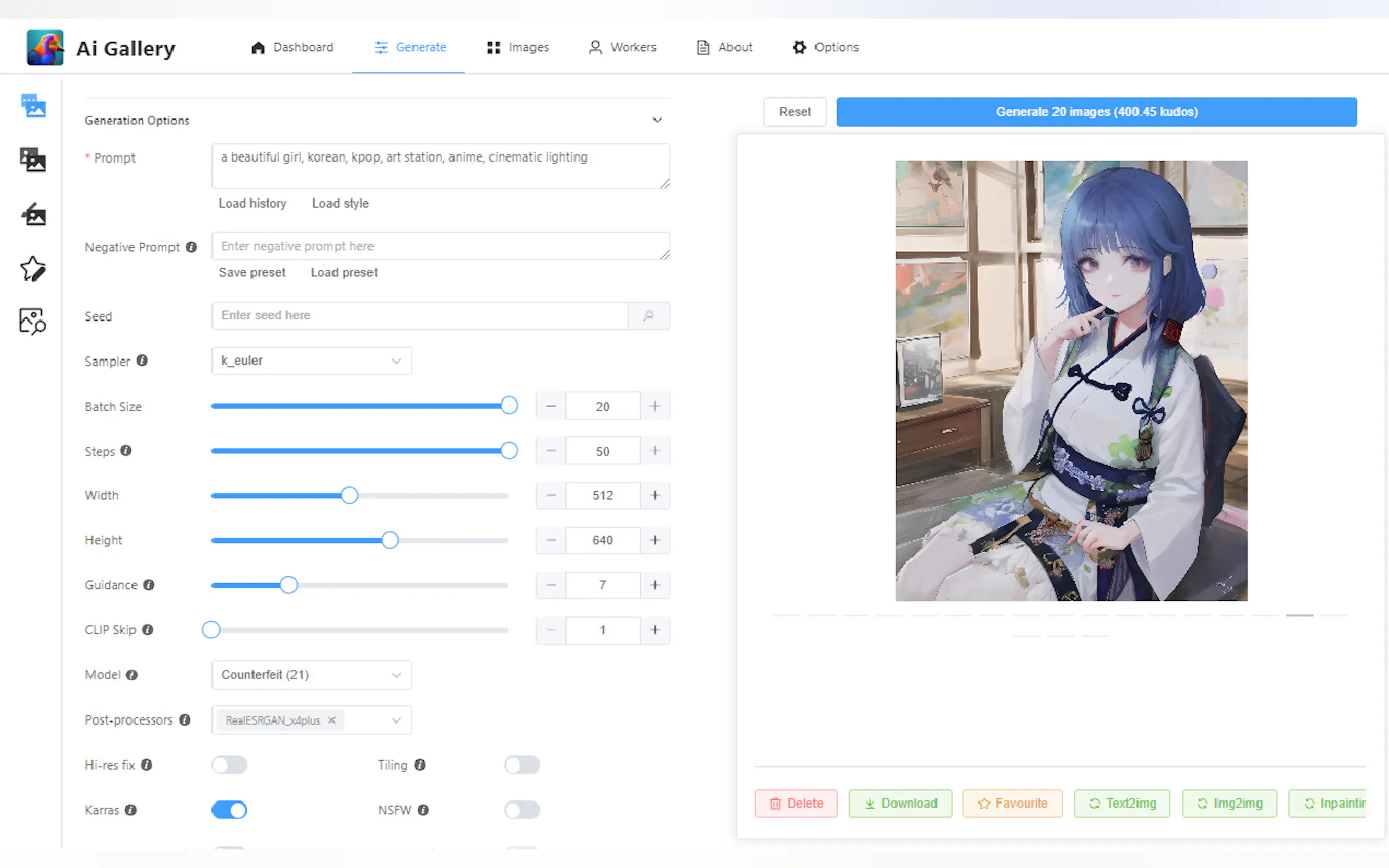Click the inpainting eraser sidebar icon
Image resolution: width=1389 pixels, height=868 pixels.
click(x=33, y=214)
